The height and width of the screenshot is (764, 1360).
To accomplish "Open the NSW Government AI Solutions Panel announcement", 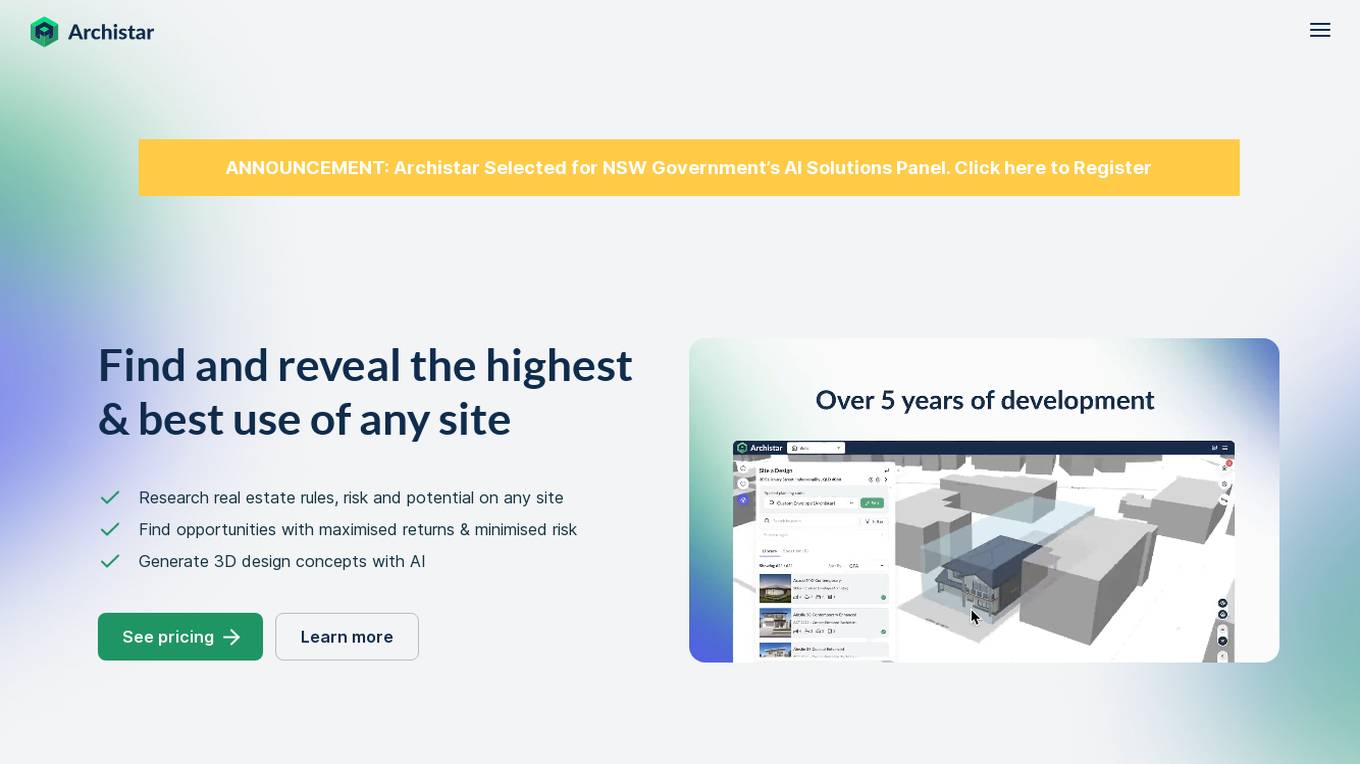I will 689,168.
